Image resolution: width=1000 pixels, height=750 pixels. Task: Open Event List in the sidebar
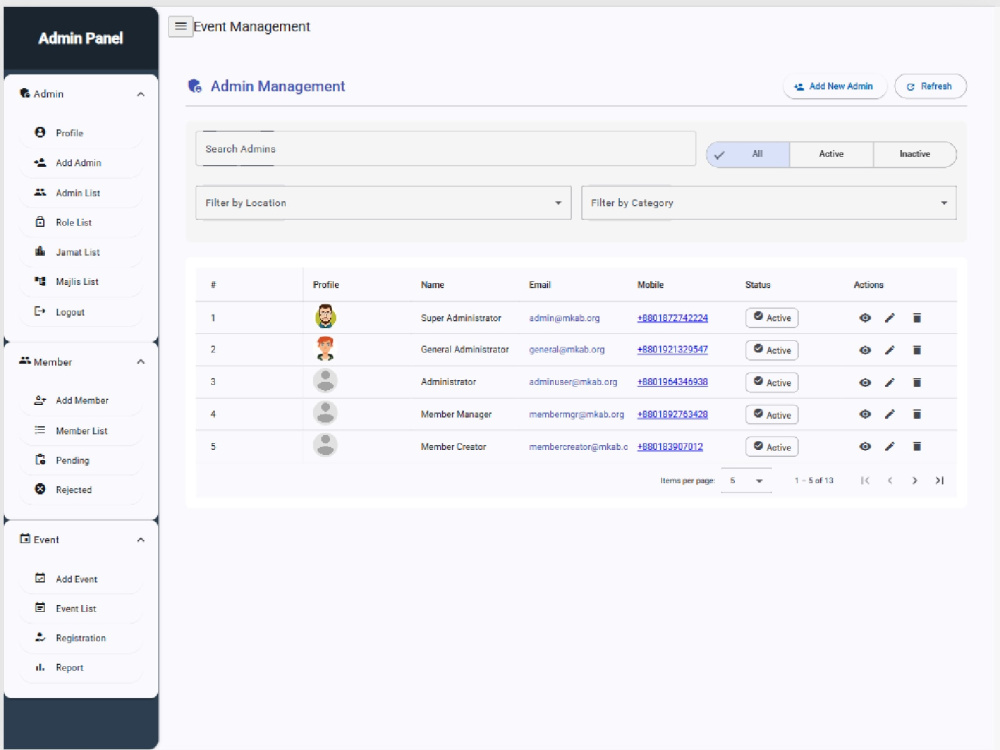(x=81, y=608)
